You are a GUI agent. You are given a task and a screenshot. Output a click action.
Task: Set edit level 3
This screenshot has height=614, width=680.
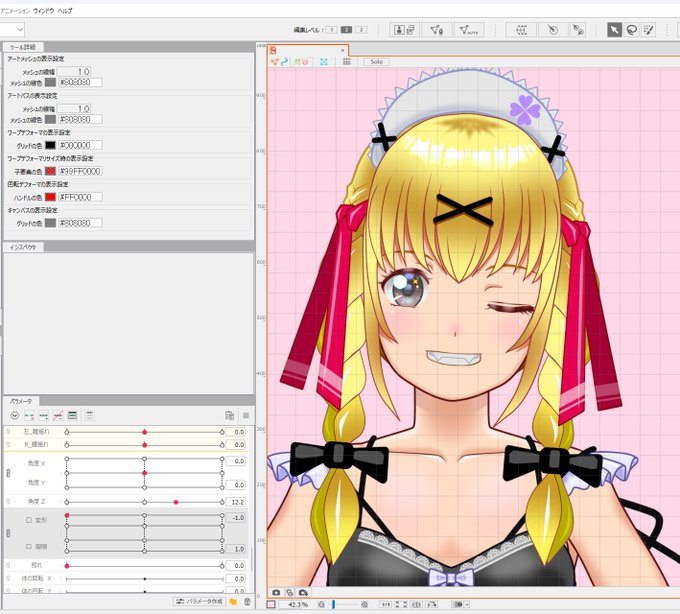click(x=361, y=30)
